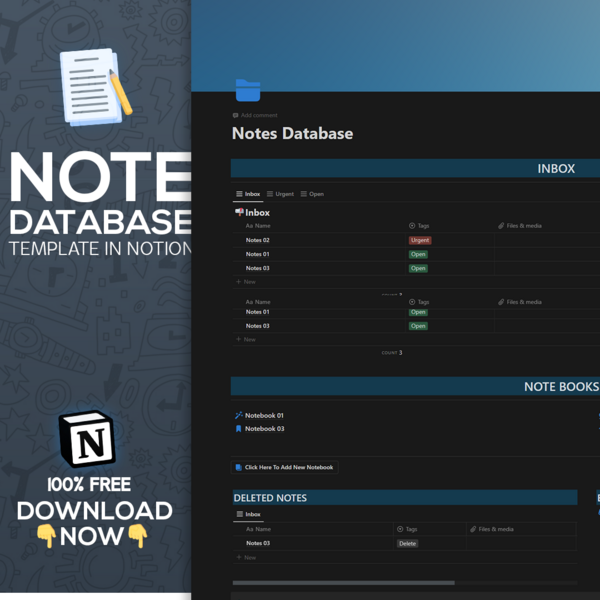
Task: Click the Add comment link
Action: click(x=255, y=115)
